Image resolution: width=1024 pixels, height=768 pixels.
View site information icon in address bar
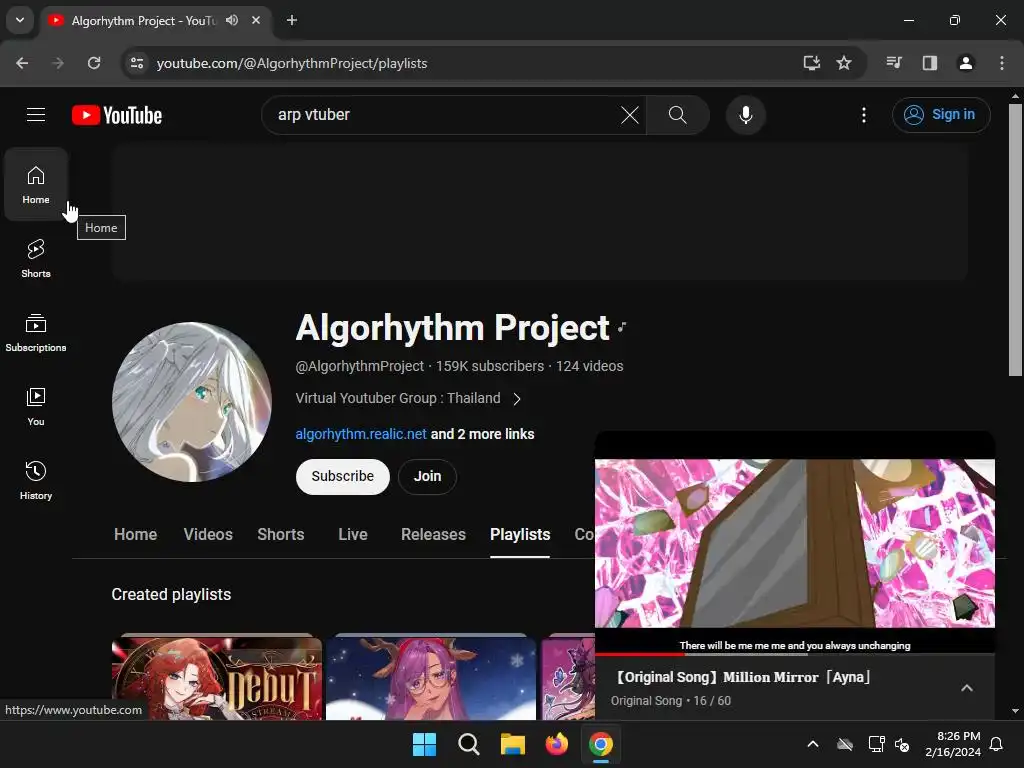click(x=136, y=63)
